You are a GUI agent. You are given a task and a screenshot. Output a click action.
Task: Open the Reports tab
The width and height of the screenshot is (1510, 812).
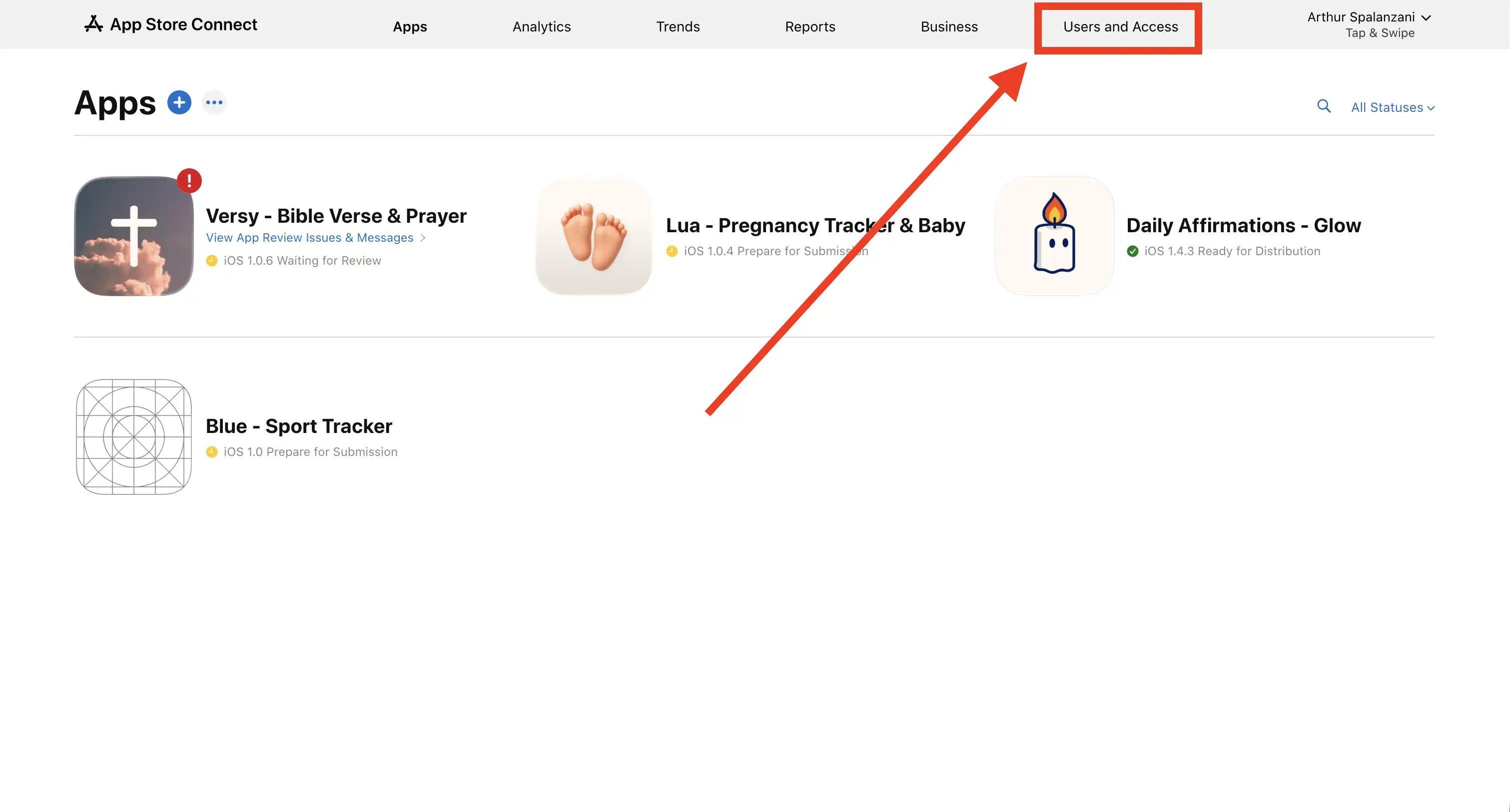click(x=810, y=26)
